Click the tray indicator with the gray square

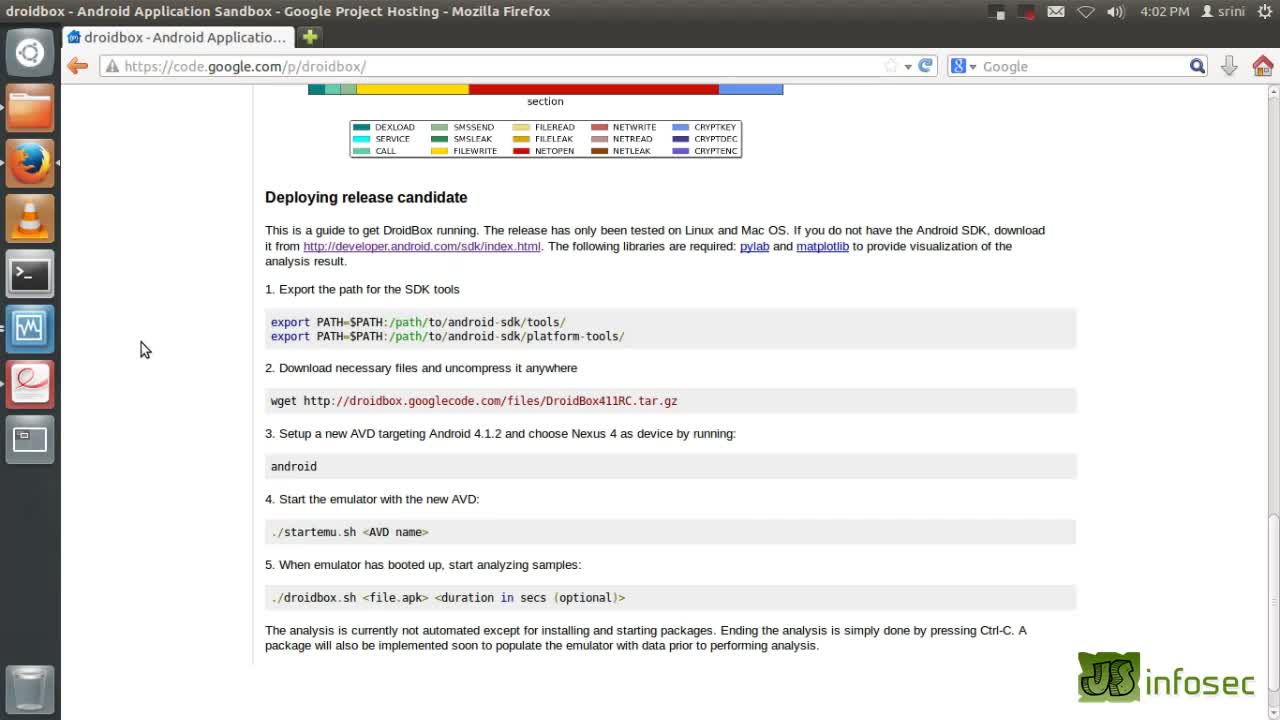996,12
